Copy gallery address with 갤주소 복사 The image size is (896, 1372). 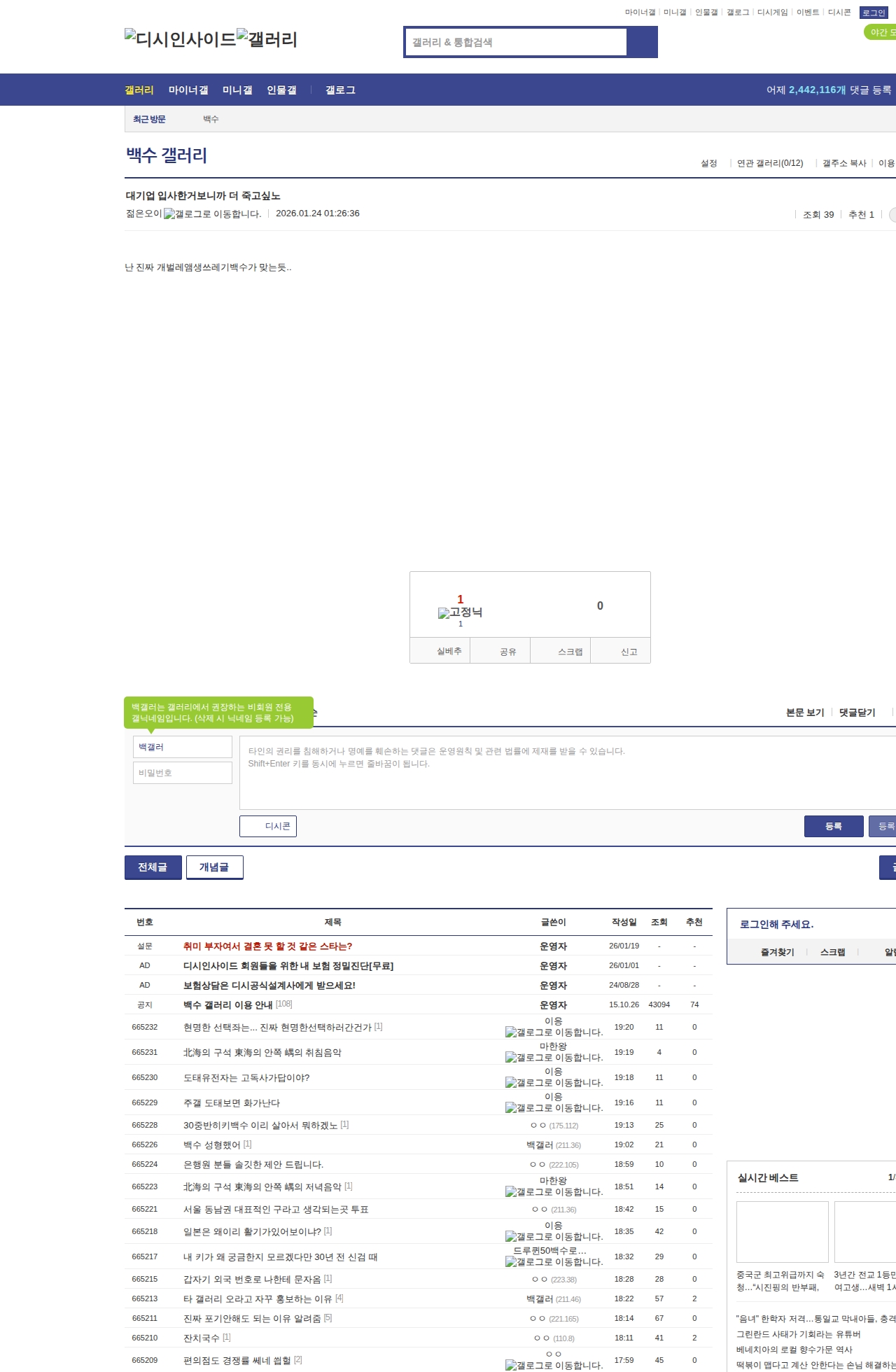coord(844,163)
